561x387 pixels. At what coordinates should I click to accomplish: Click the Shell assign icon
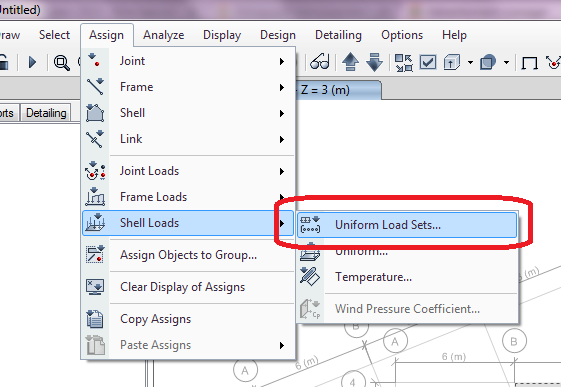pos(95,113)
